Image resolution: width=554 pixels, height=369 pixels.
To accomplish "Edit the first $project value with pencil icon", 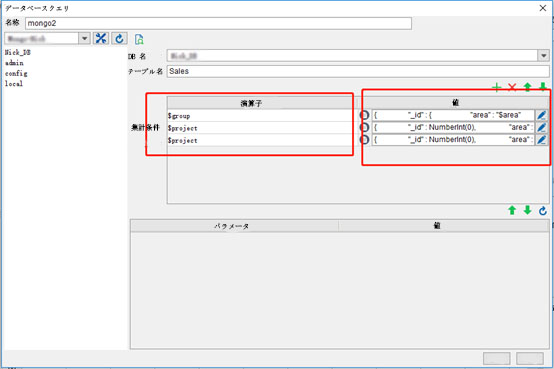I will 541,128.
